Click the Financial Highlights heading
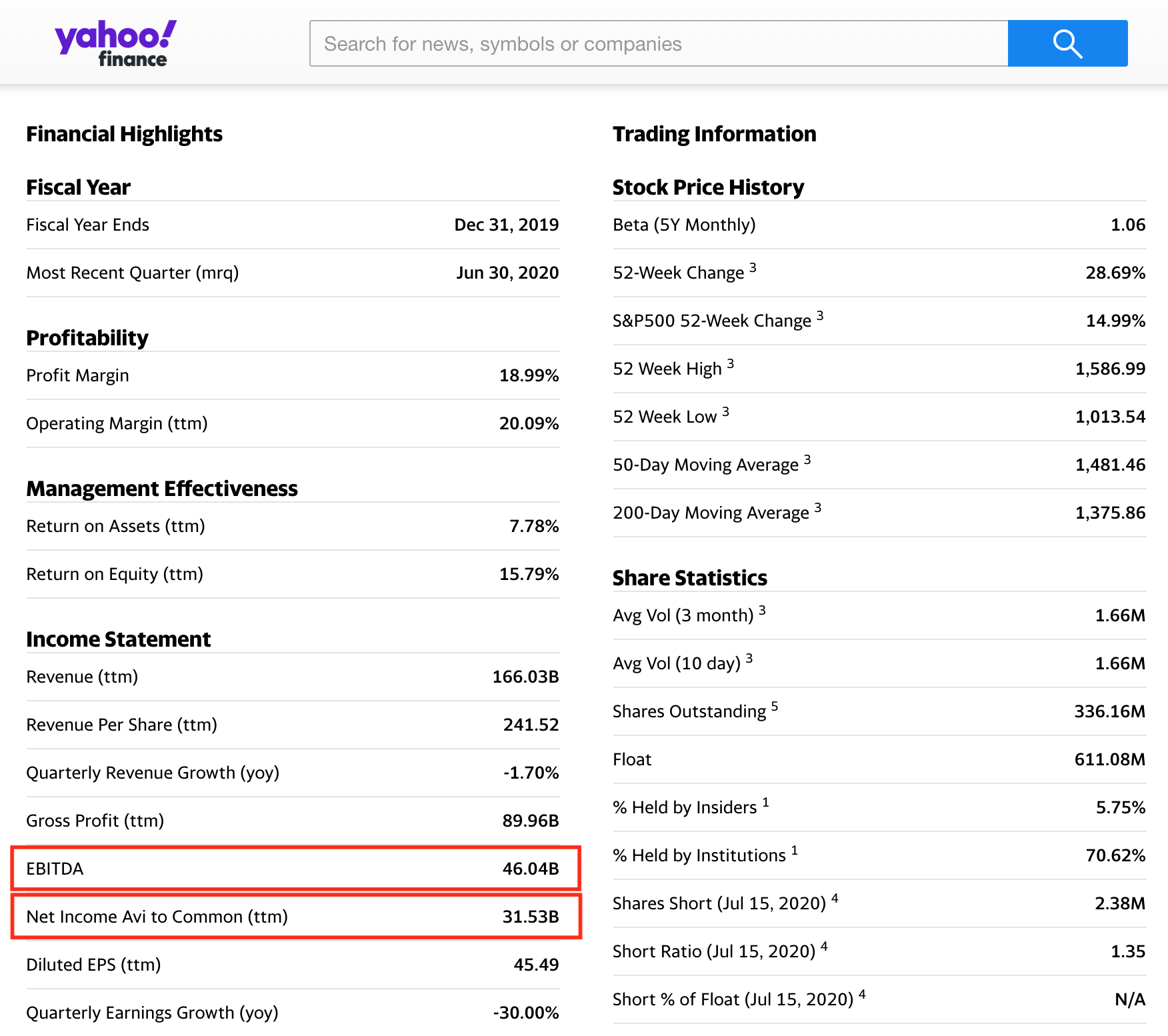Screen dimensions: 1168x1036 coord(124,134)
